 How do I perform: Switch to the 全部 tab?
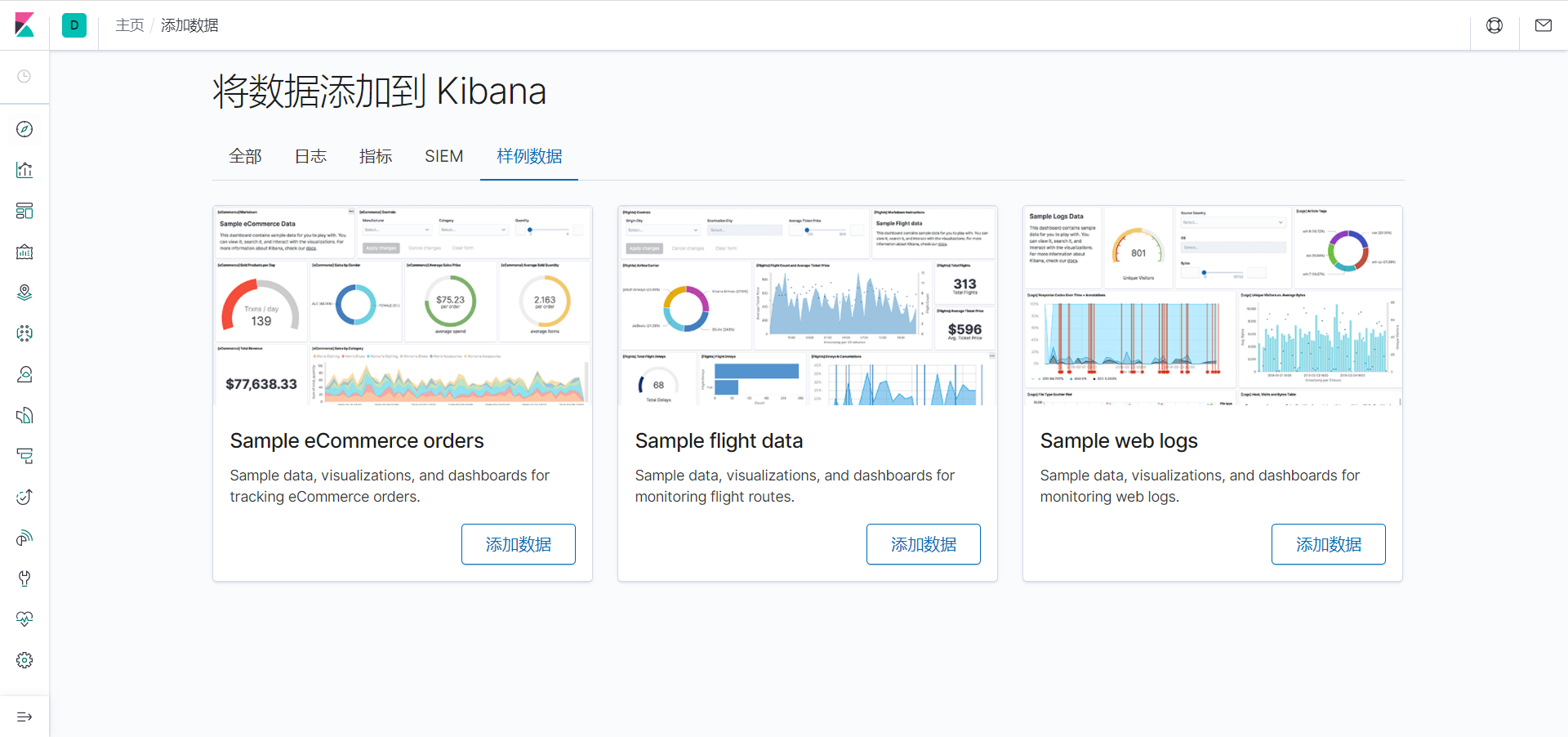coord(245,156)
